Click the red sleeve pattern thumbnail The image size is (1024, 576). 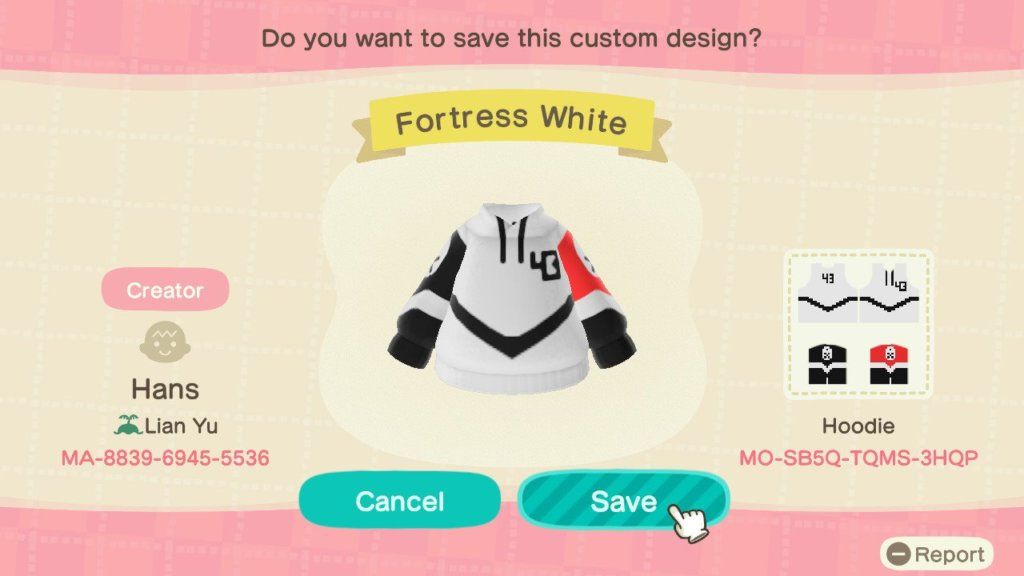point(889,364)
